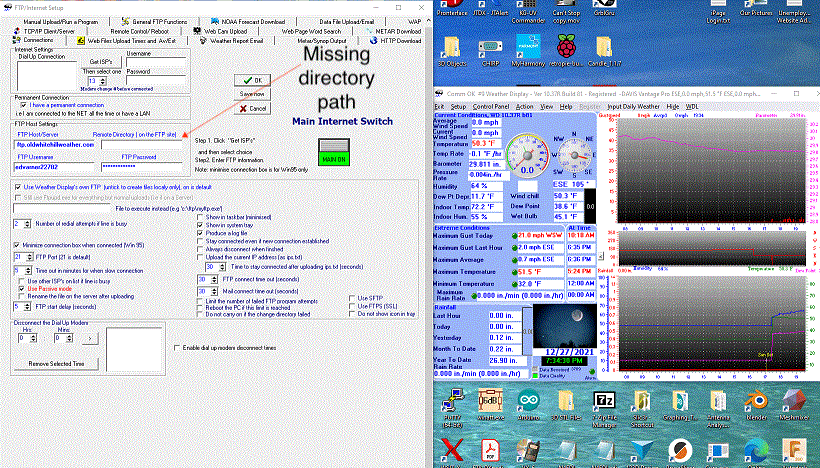Adjust the slow connection time out minutes spinner
Screen dimensions: 820x468
28,271
